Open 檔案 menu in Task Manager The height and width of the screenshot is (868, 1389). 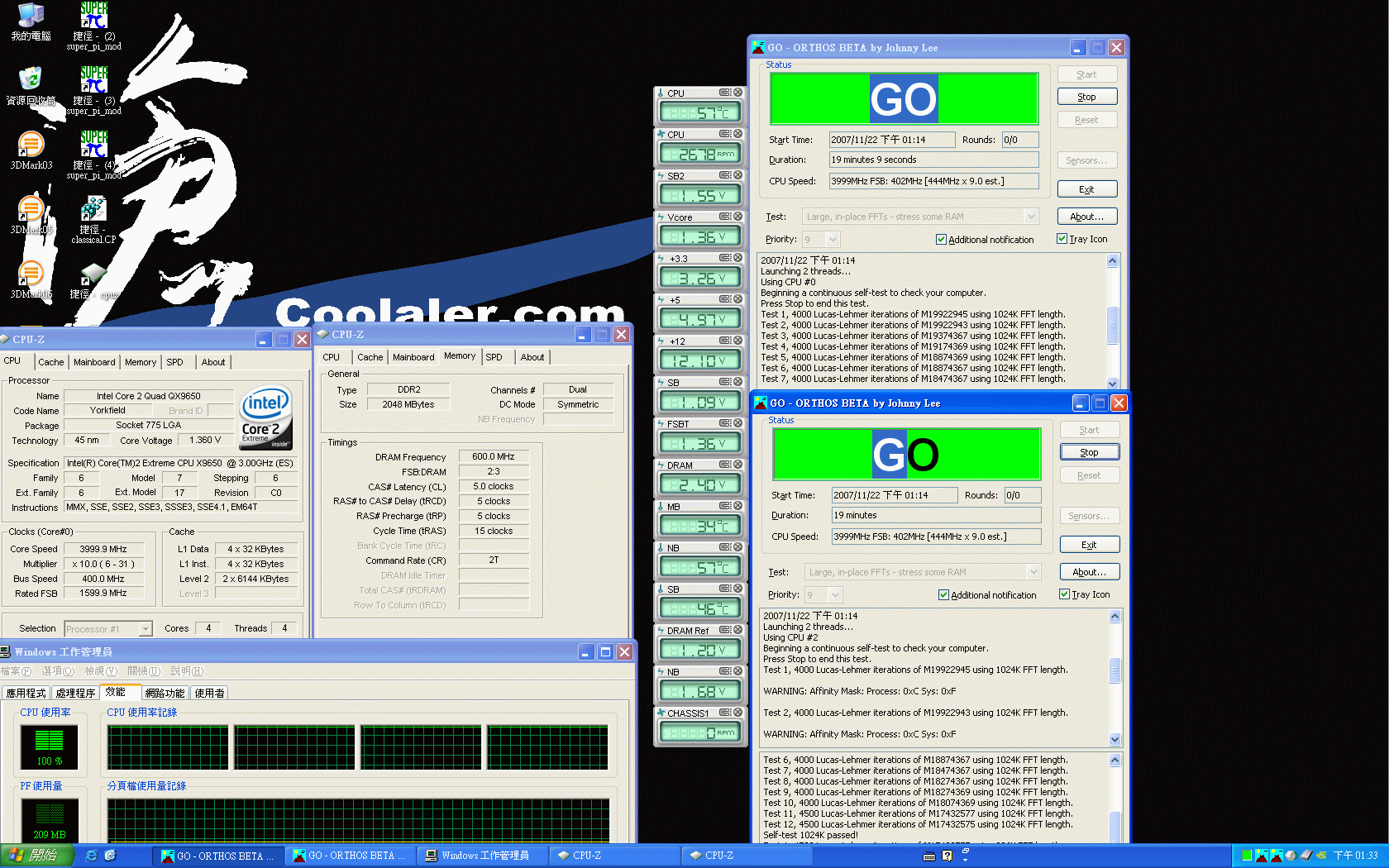[x=16, y=671]
